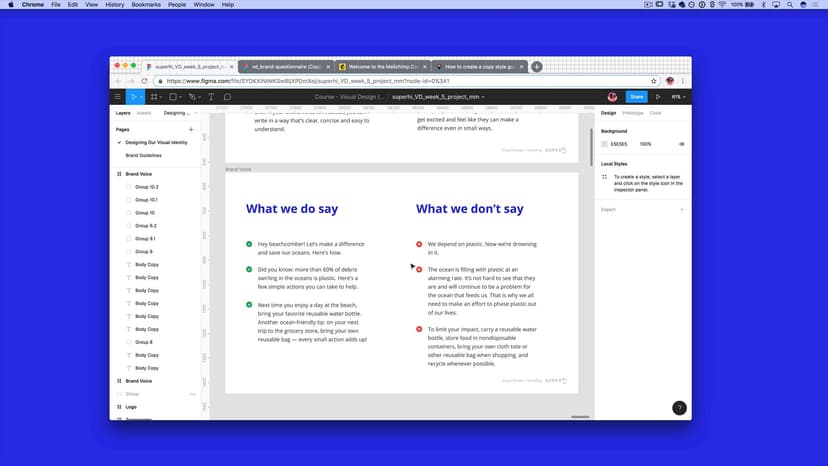This screenshot has width=828, height=466.
Task: Select the Rectangle shape tool
Action: pyautogui.click(x=173, y=97)
